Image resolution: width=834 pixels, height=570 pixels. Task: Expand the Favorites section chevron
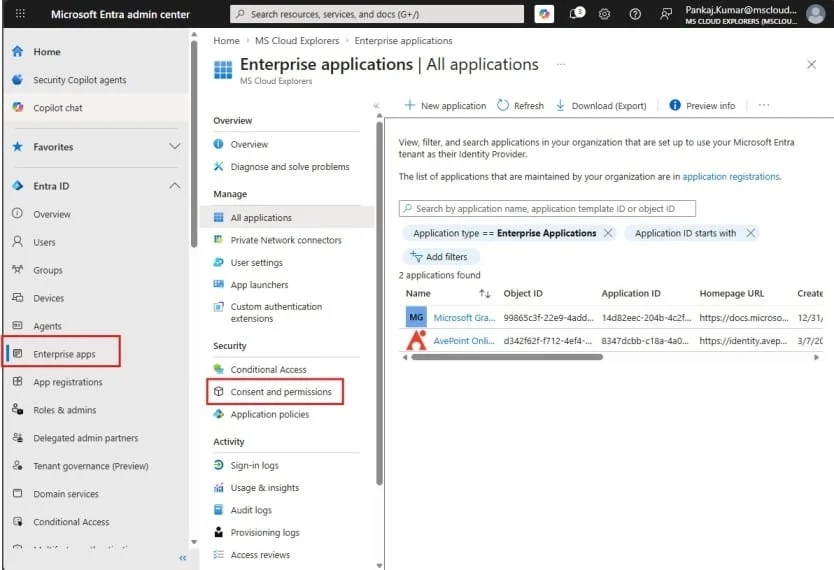tap(174, 146)
